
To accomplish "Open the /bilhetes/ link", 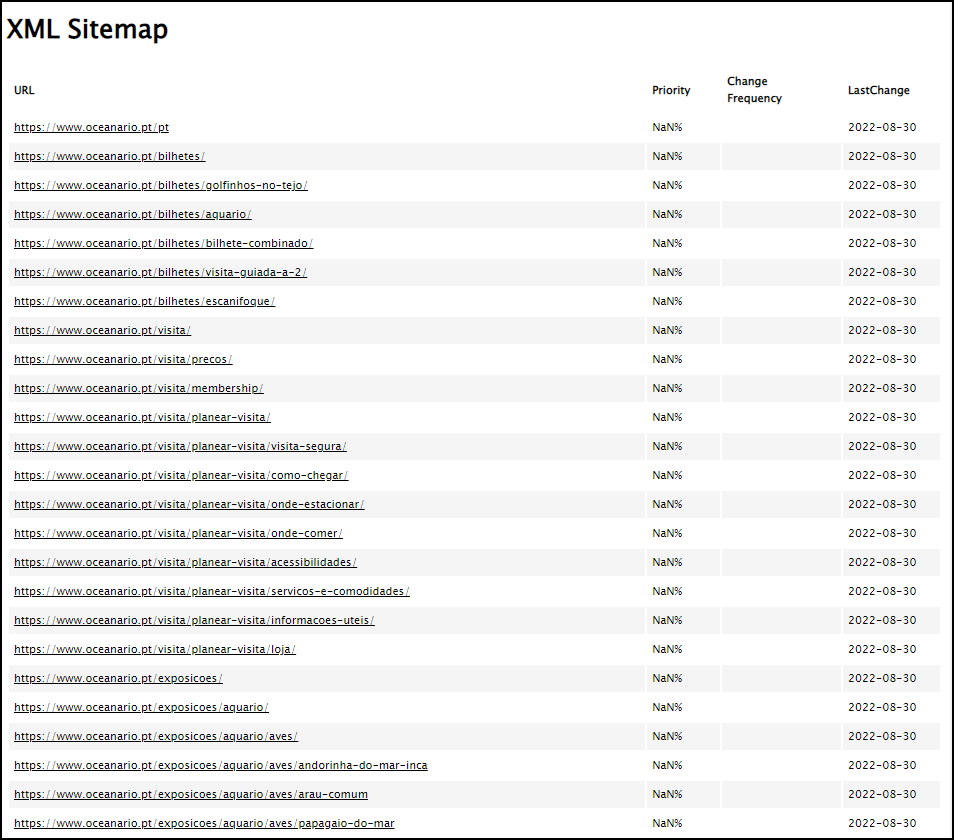I will click(110, 156).
